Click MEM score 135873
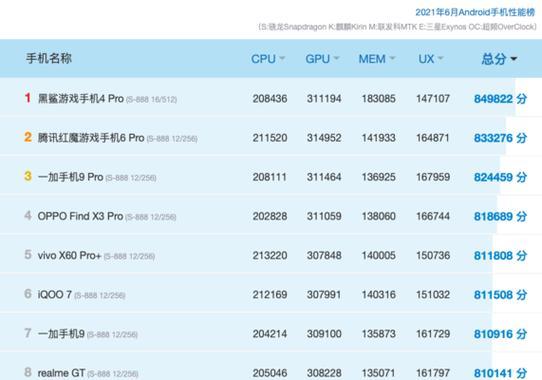The width and height of the screenshot is (542, 380). click(x=379, y=334)
